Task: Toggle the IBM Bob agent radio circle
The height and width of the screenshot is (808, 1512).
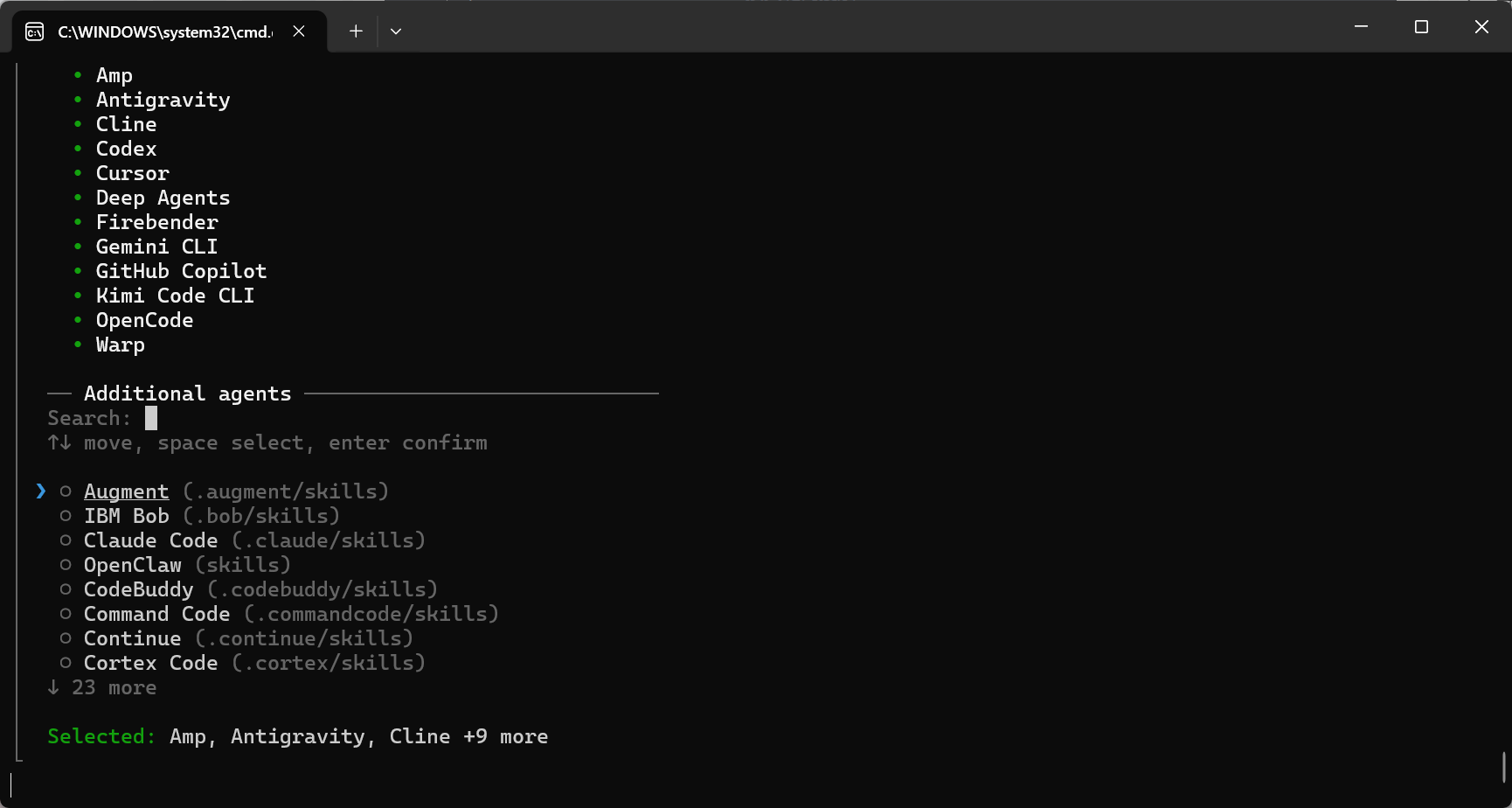Action: (66, 516)
